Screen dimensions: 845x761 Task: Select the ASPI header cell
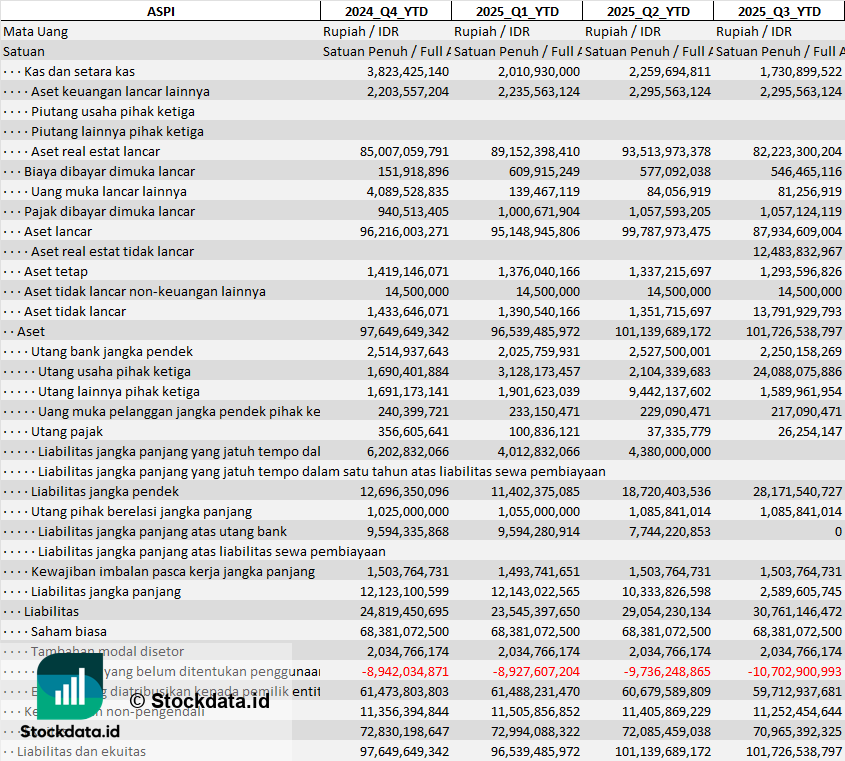coord(160,11)
